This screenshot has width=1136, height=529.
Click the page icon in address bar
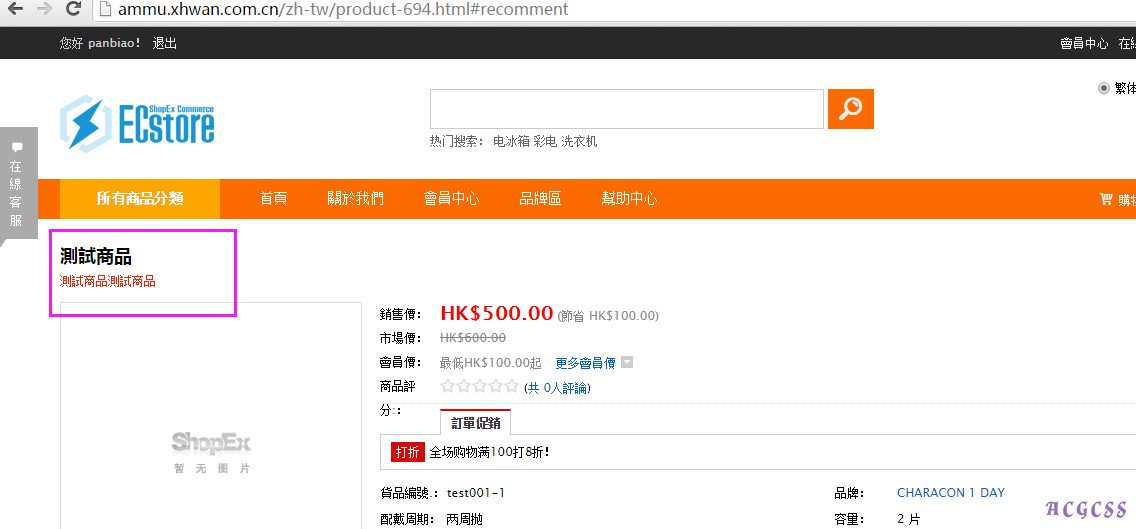pyautogui.click(x=104, y=9)
